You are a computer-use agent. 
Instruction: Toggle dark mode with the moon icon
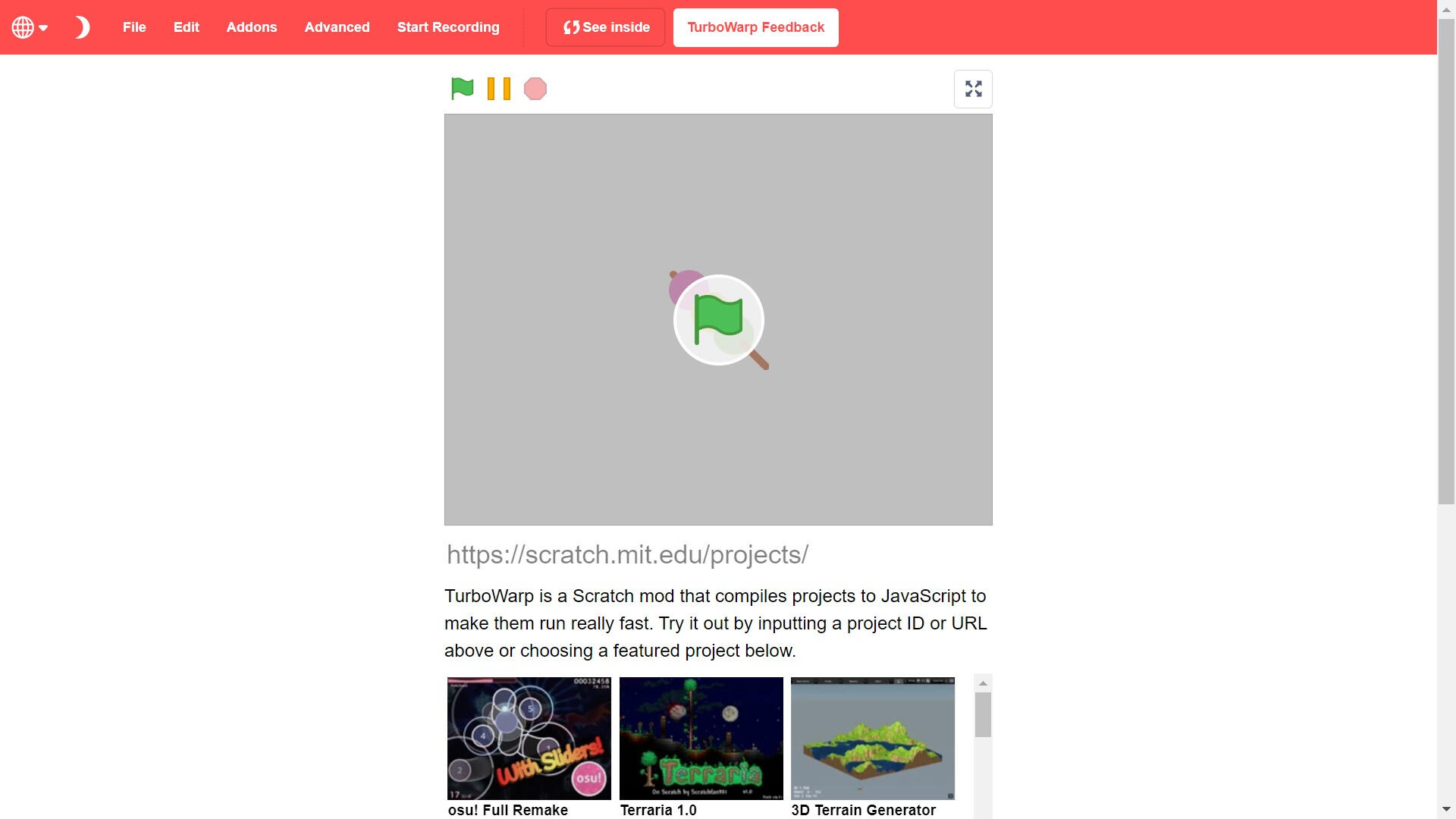tap(82, 27)
